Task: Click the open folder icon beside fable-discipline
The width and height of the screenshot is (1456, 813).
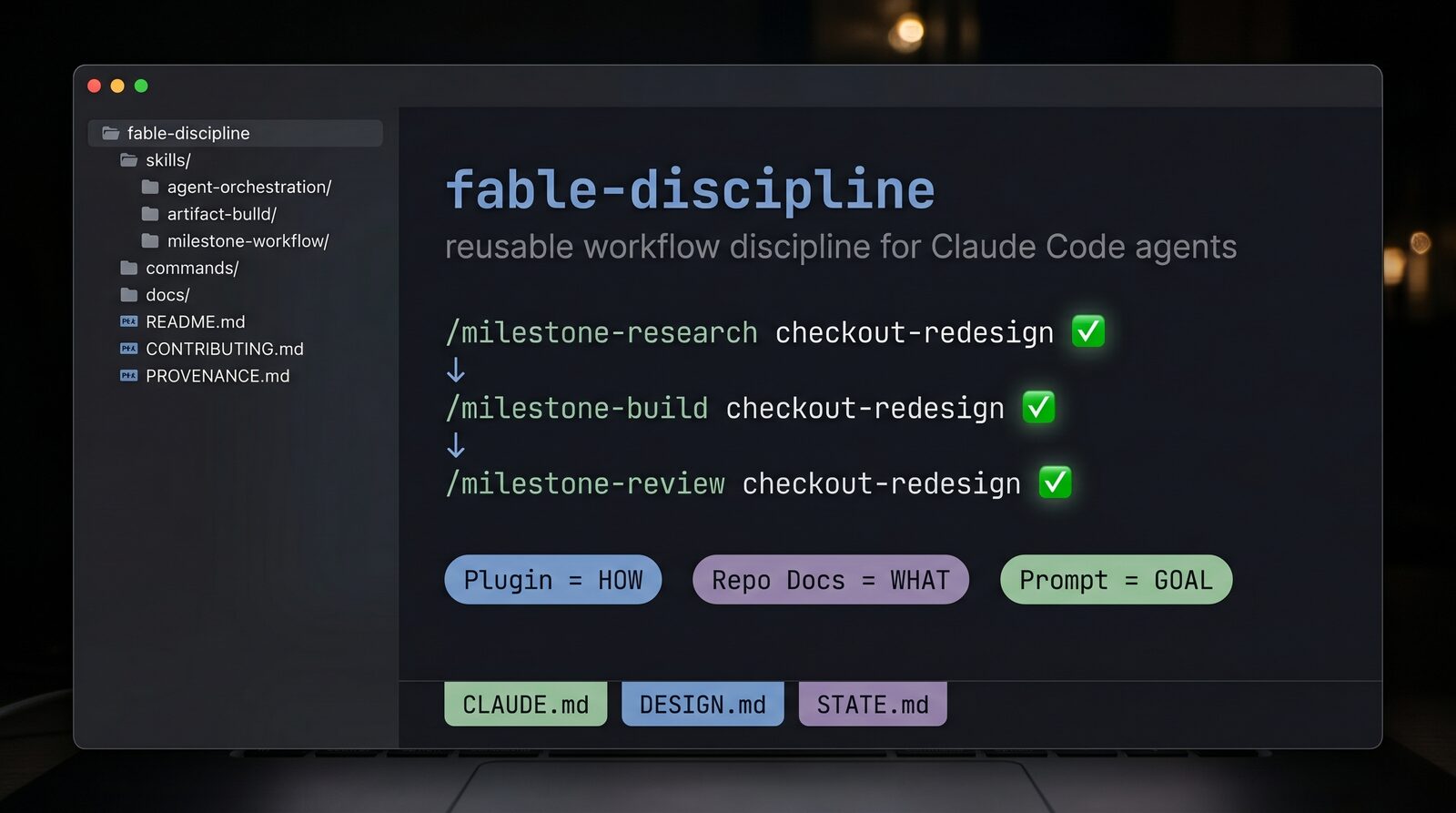Action: pyautogui.click(x=111, y=133)
